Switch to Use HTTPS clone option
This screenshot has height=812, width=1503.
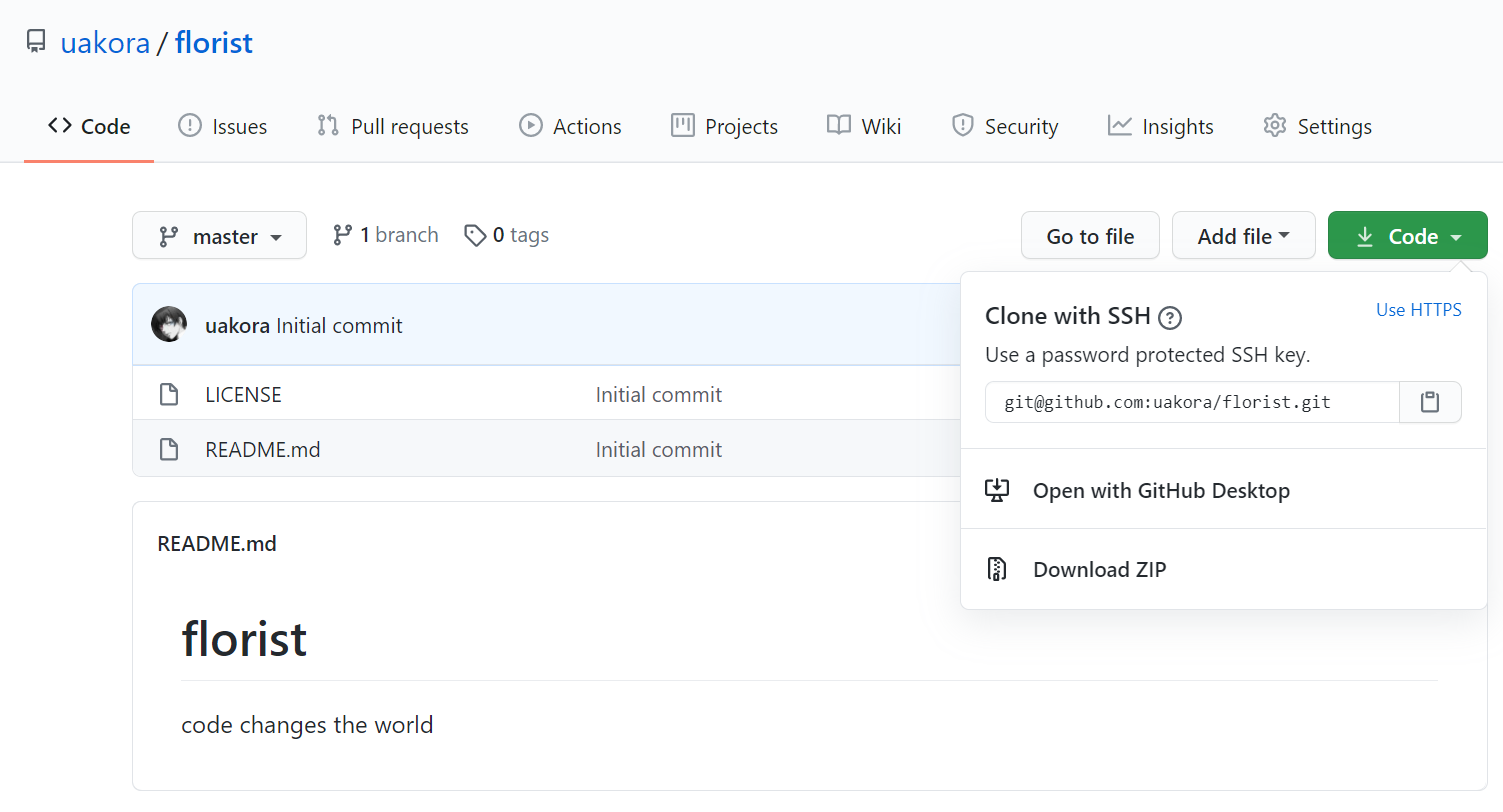pyautogui.click(x=1418, y=310)
